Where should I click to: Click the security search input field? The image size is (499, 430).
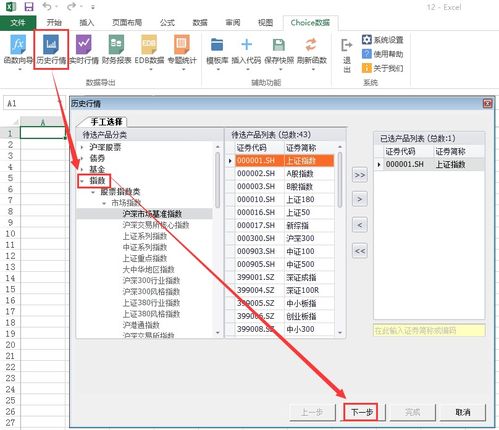coord(429,331)
